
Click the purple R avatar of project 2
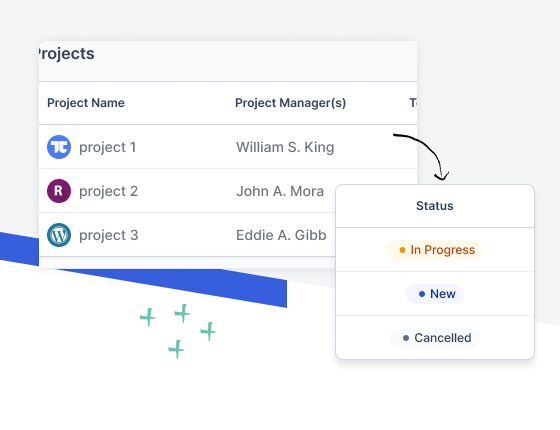[59, 191]
